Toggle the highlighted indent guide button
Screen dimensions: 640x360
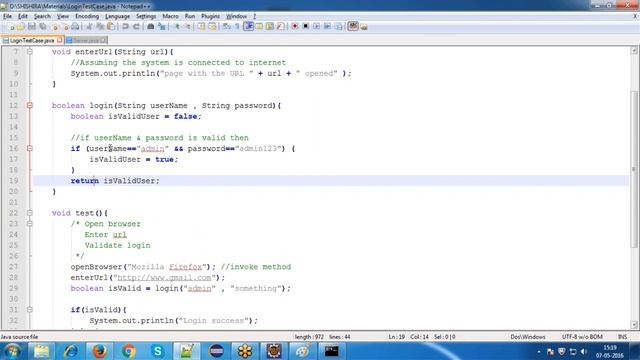point(248,27)
